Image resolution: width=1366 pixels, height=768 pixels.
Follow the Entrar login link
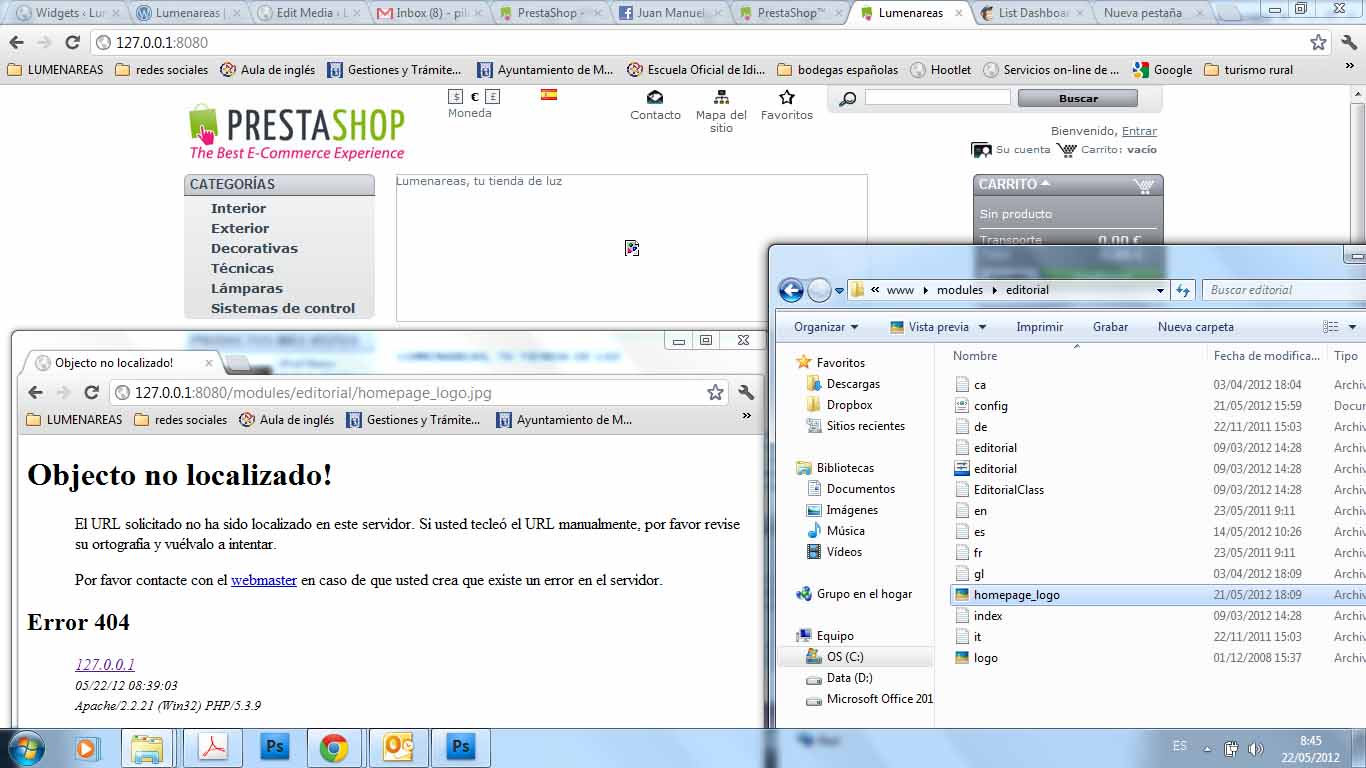point(1139,131)
